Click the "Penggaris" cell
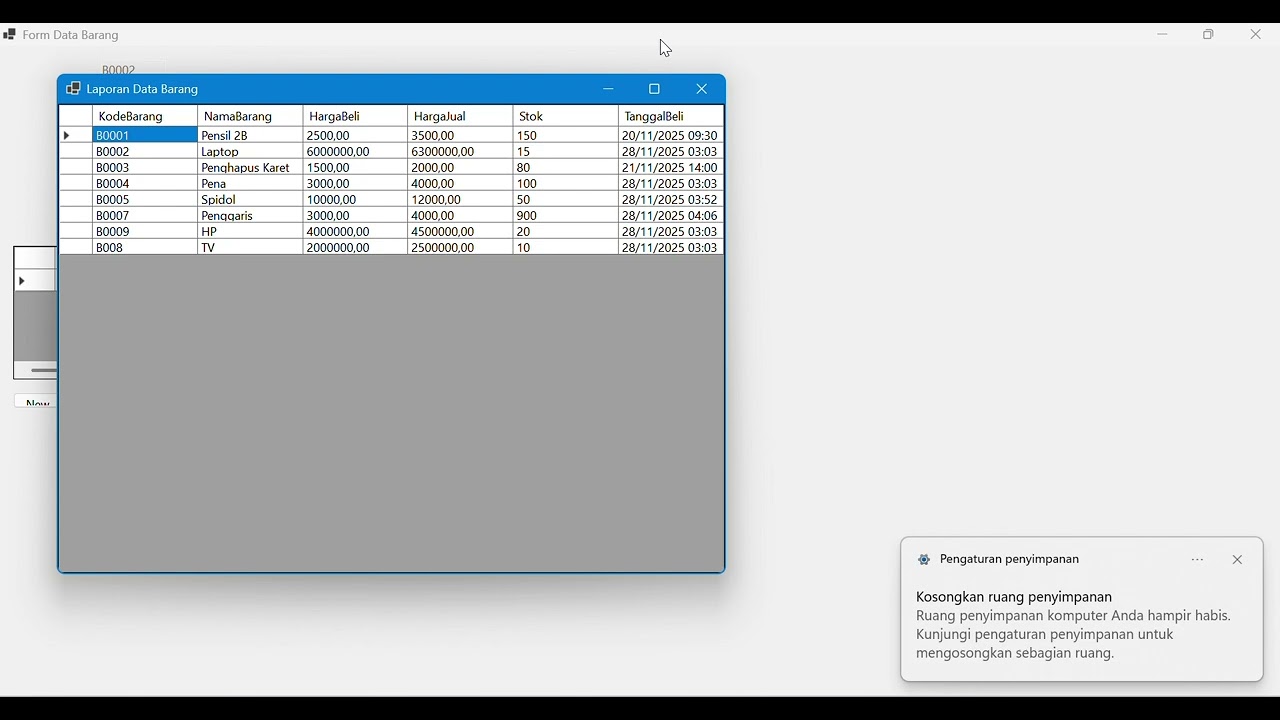The height and width of the screenshot is (720, 1280). pos(250,215)
